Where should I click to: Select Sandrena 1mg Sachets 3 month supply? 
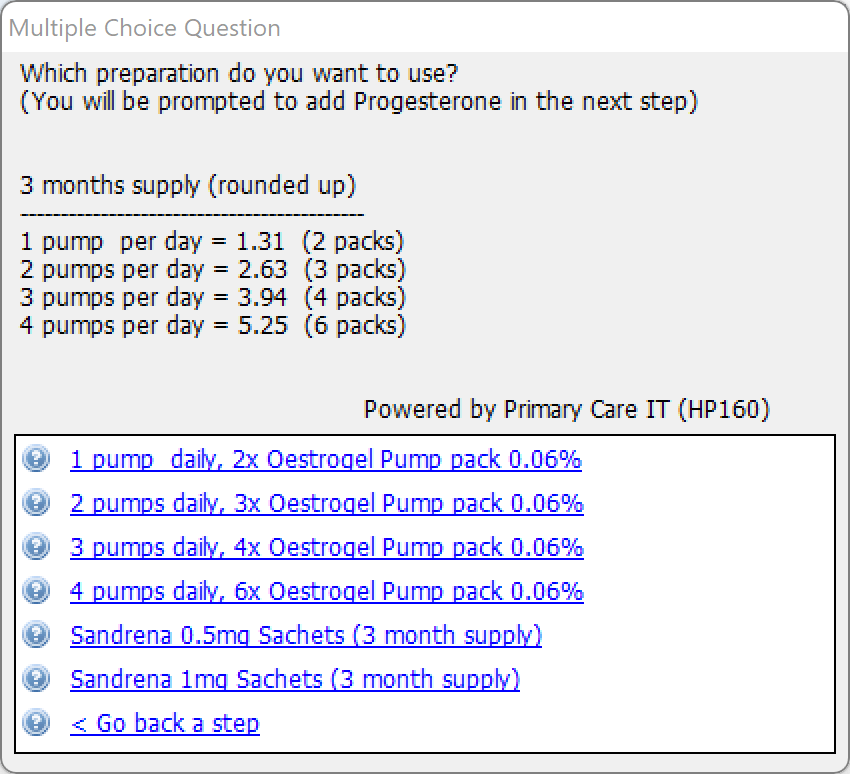[295, 680]
